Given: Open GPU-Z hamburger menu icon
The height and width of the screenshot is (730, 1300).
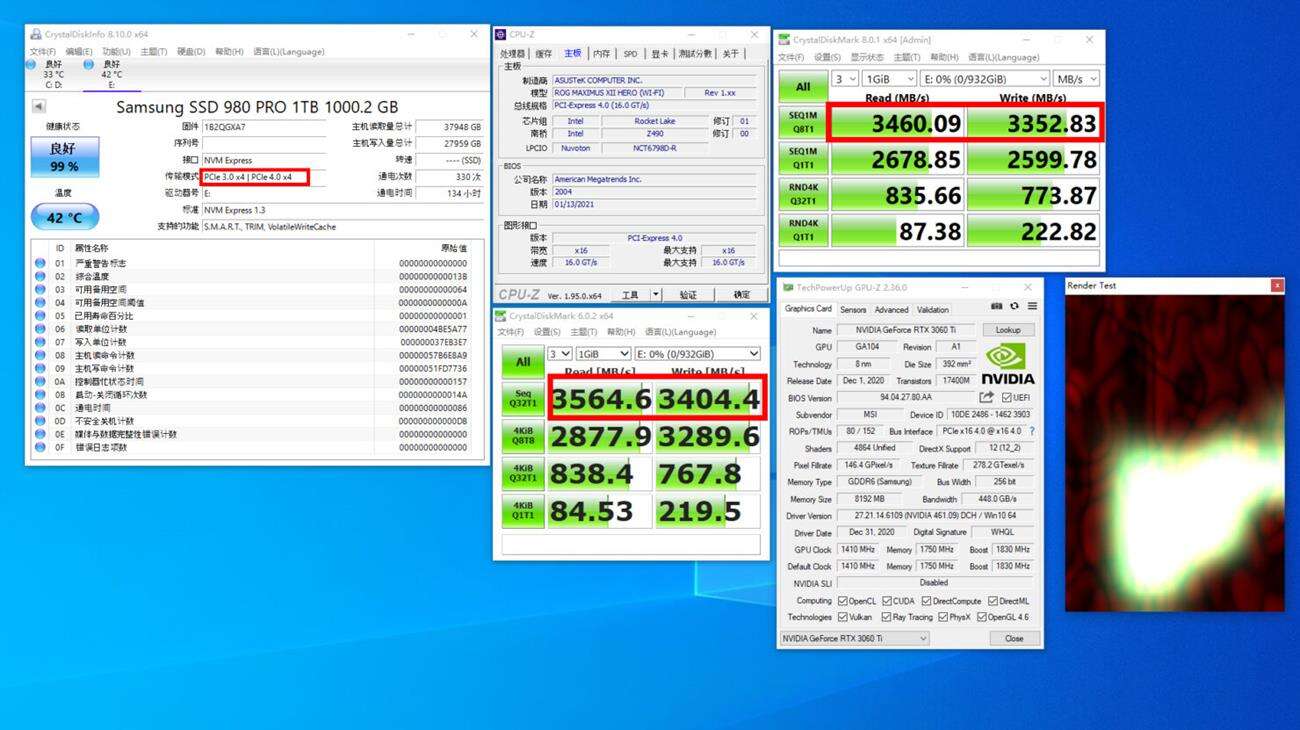Looking at the screenshot, I should pyautogui.click(x=1031, y=307).
